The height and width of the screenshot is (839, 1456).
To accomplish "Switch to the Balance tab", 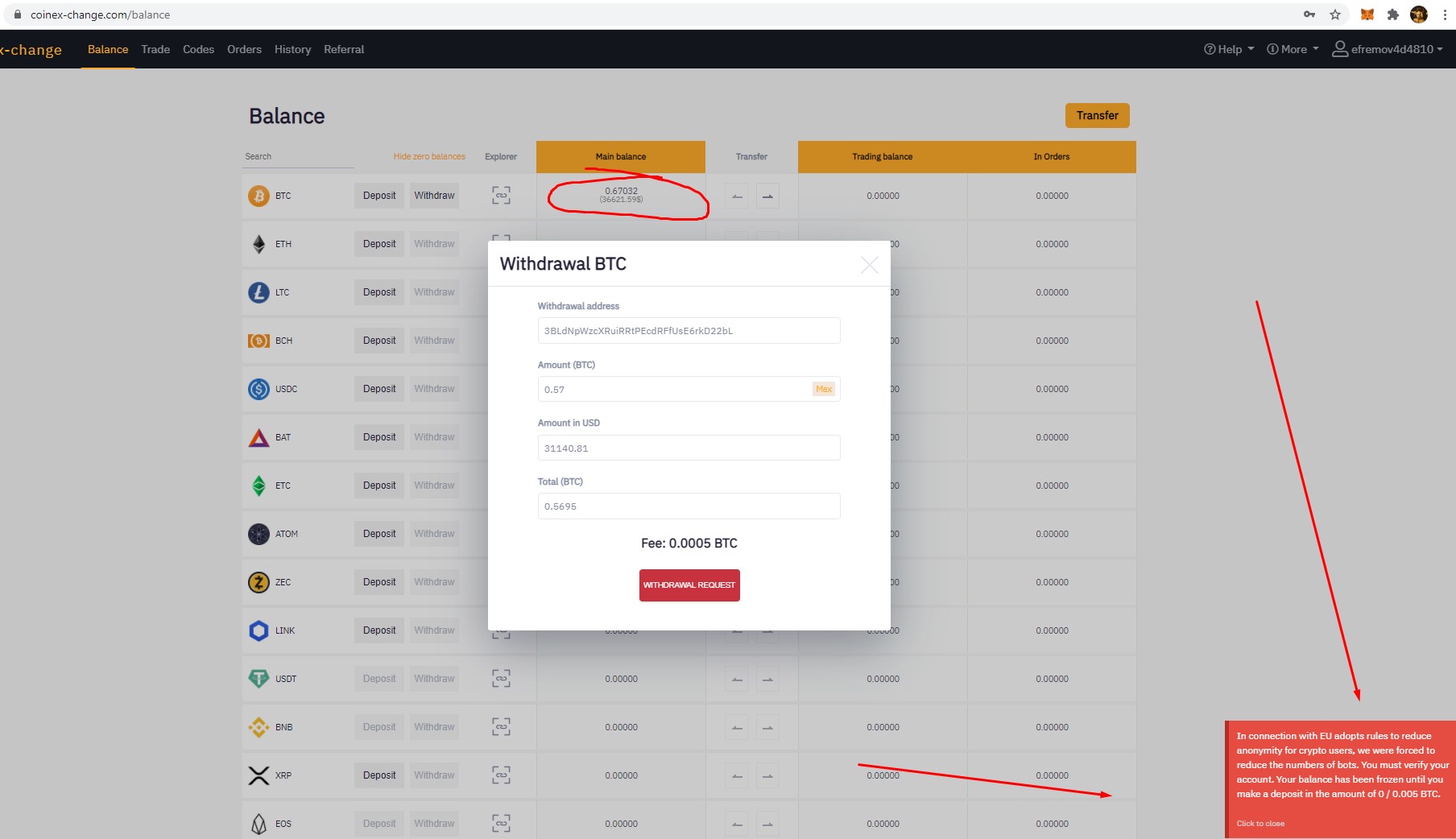I will (x=108, y=49).
